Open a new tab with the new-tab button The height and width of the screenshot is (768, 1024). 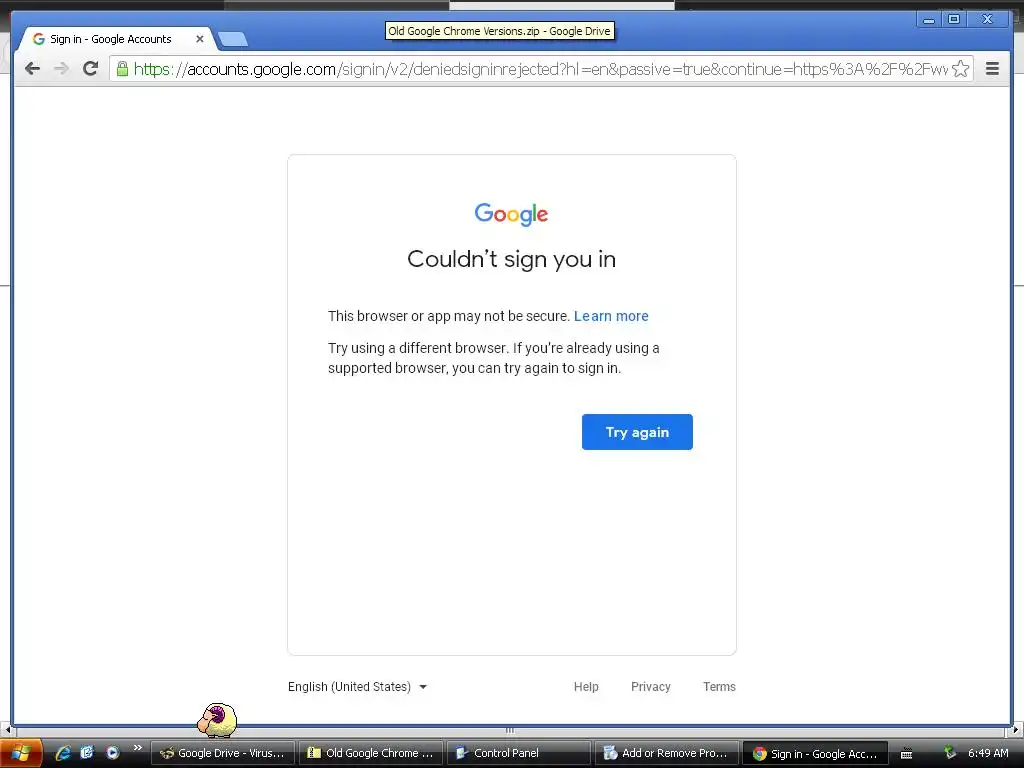point(232,39)
